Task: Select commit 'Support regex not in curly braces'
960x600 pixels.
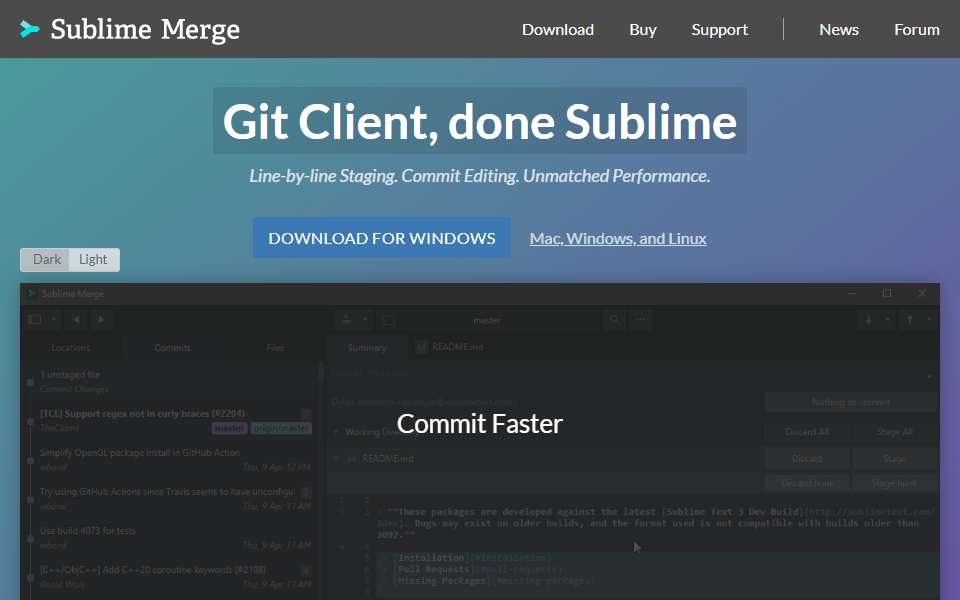Action: [x=169, y=421]
